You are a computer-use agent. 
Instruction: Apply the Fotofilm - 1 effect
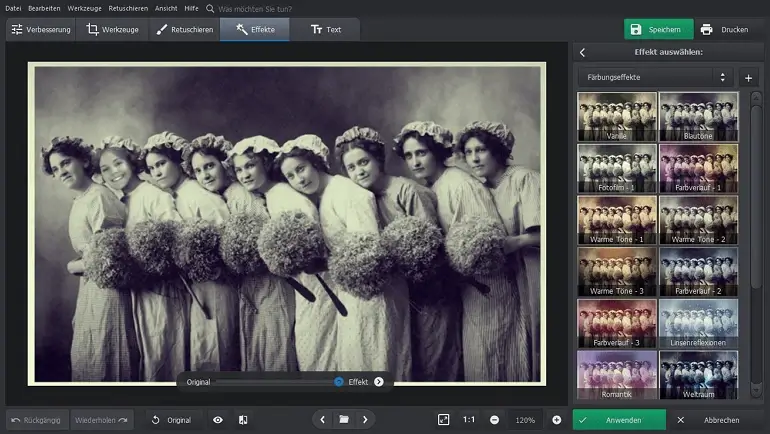[x=617, y=168]
